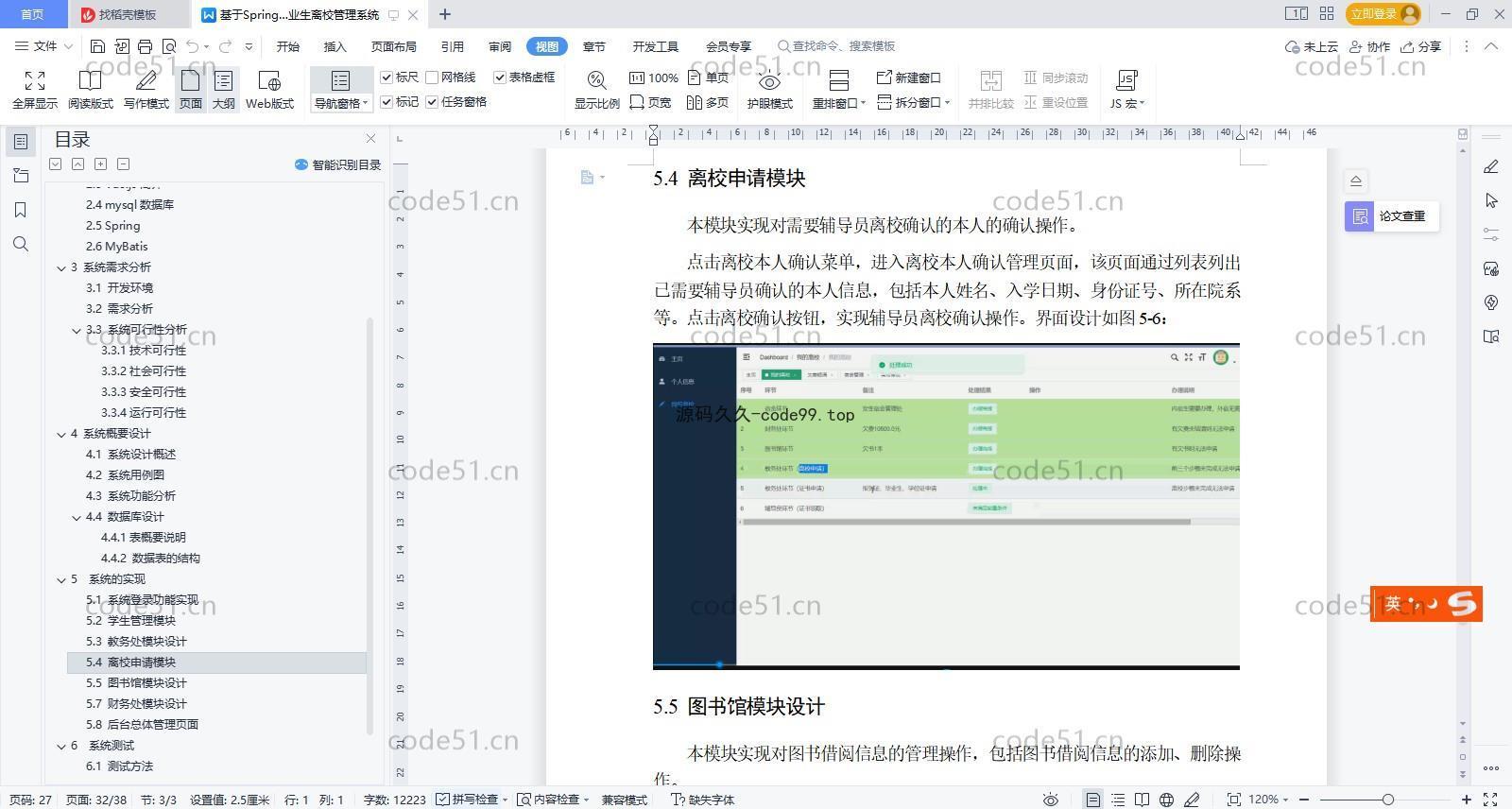Open a new document tab
Screen dimensions: 1512x809
tap(445, 14)
